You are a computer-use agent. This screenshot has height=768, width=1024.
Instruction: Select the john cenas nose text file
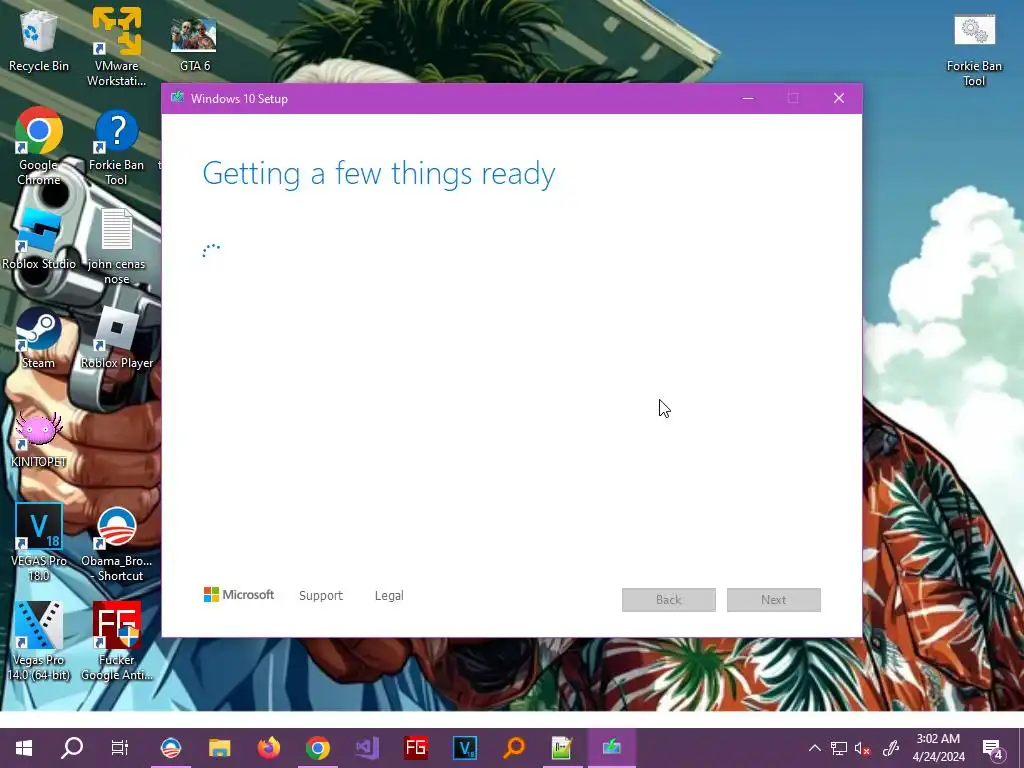[116, 246]
